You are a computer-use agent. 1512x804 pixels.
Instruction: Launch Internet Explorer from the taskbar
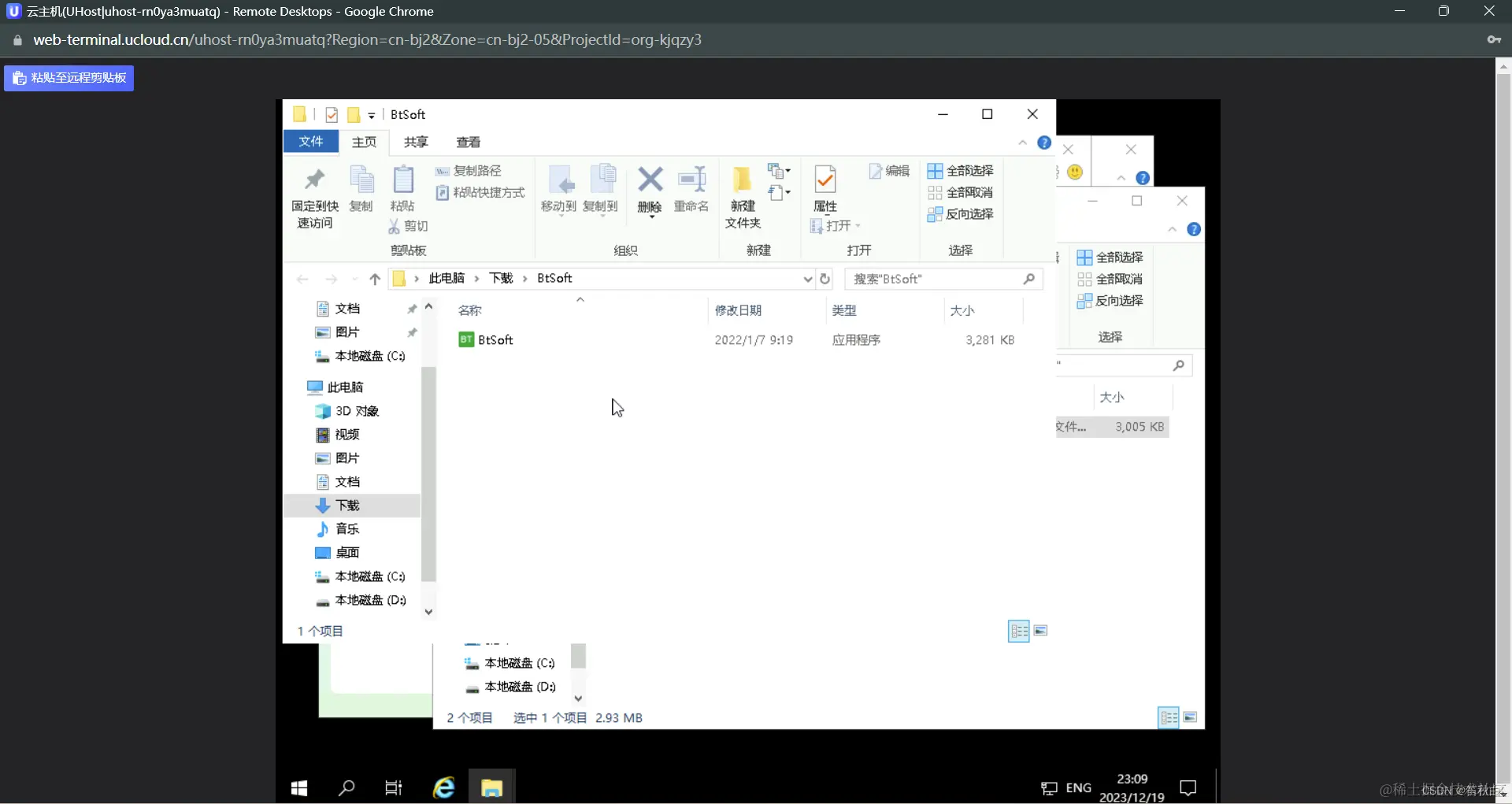click(x=444, y=787)
